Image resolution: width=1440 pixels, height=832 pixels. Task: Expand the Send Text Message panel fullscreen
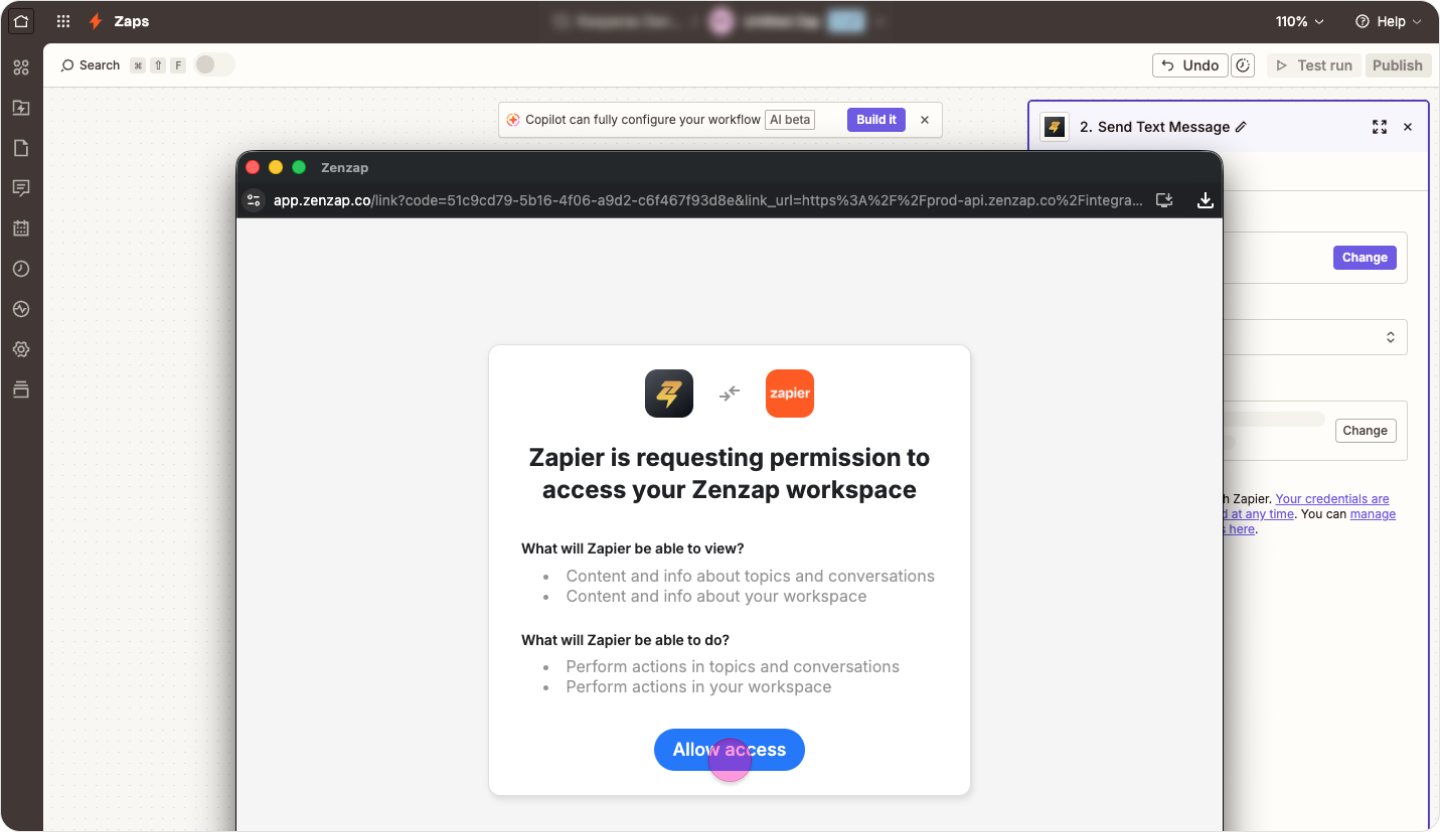click(x=1380, y=127)
